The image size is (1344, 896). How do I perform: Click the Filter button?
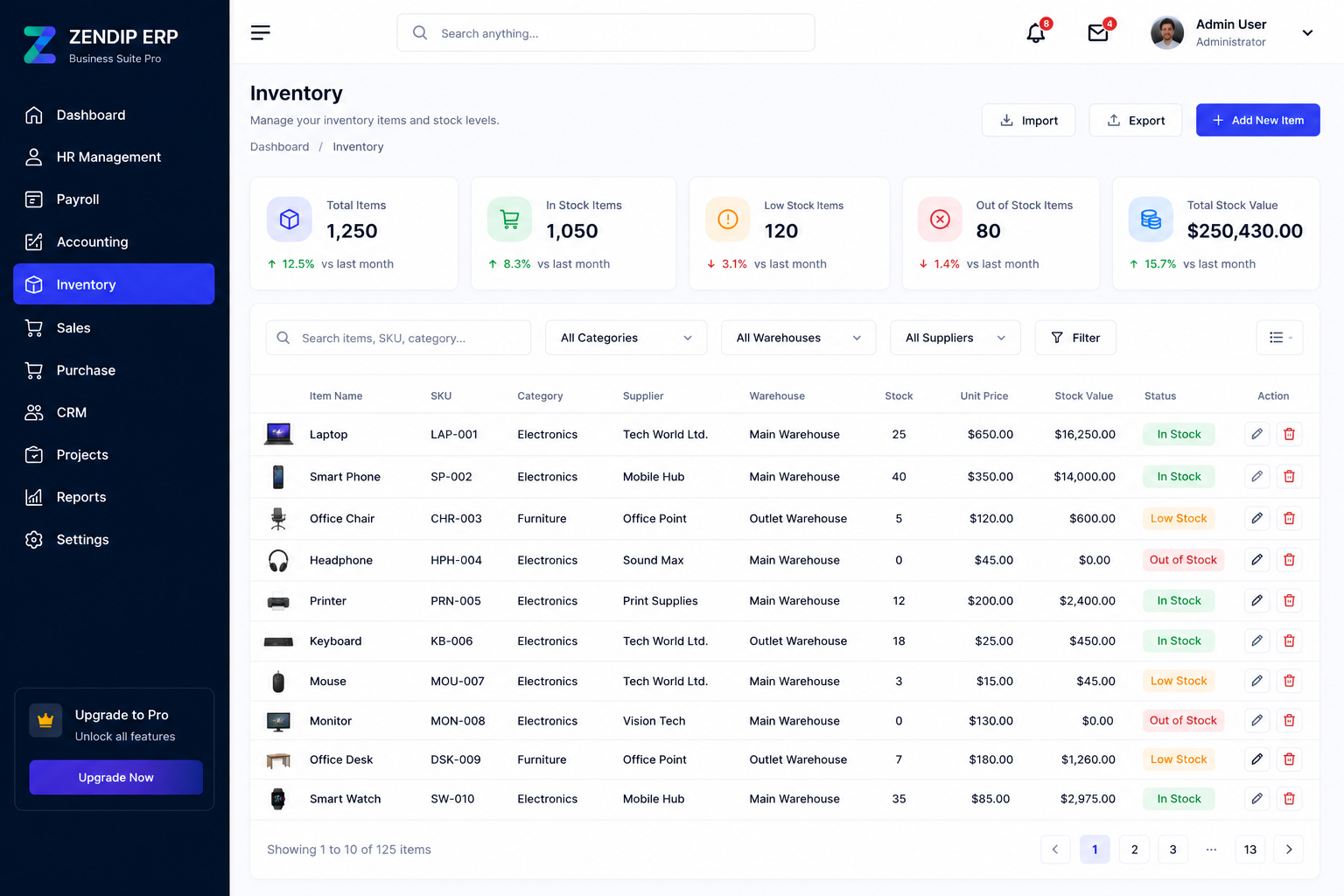click(x=1075, y=338)
